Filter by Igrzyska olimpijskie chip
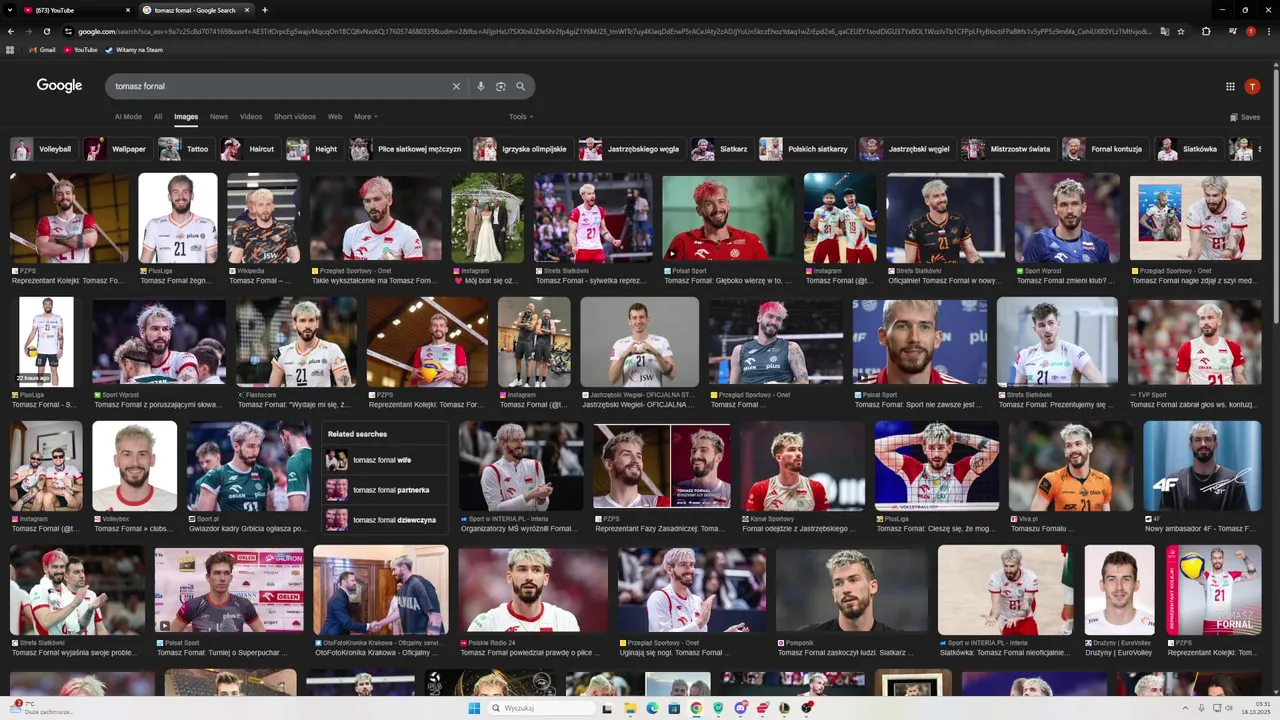Screen dimensions: 1280x720 [521, 149]
